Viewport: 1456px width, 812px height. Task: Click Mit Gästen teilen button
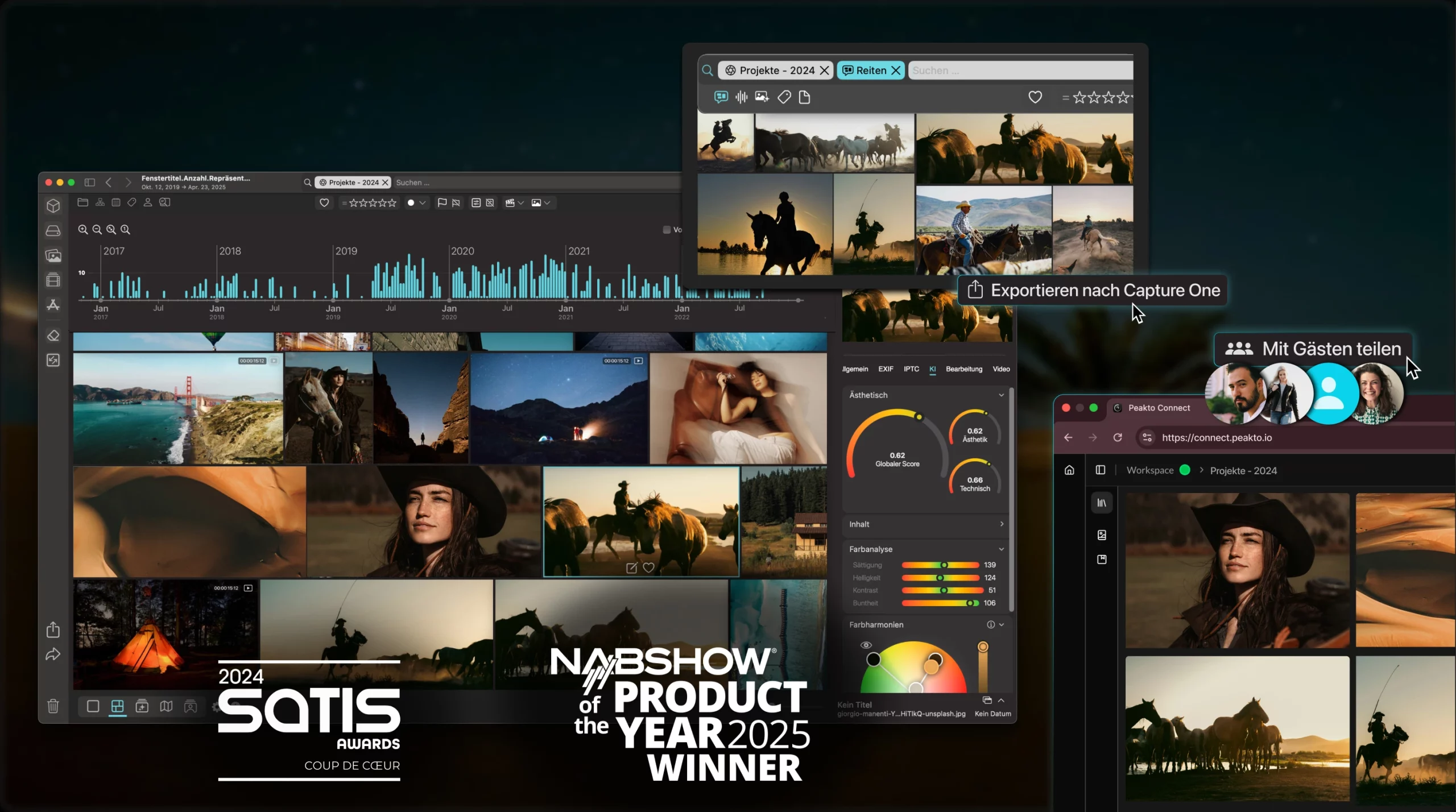coord(1313,349)
